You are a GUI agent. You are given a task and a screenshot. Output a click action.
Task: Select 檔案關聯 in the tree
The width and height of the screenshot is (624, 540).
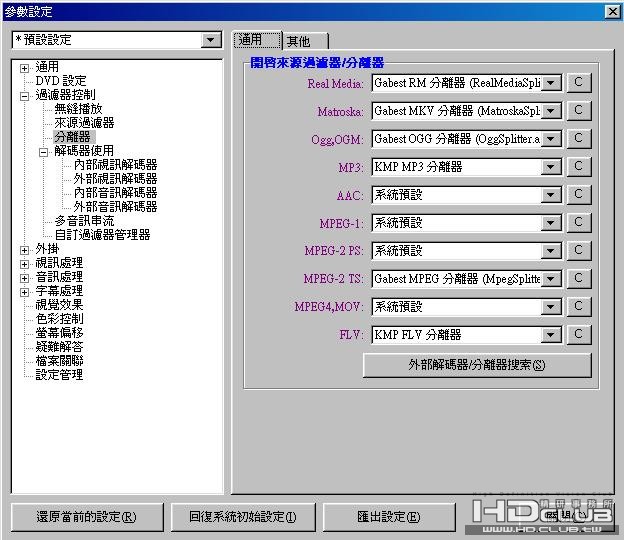(59, 361)
